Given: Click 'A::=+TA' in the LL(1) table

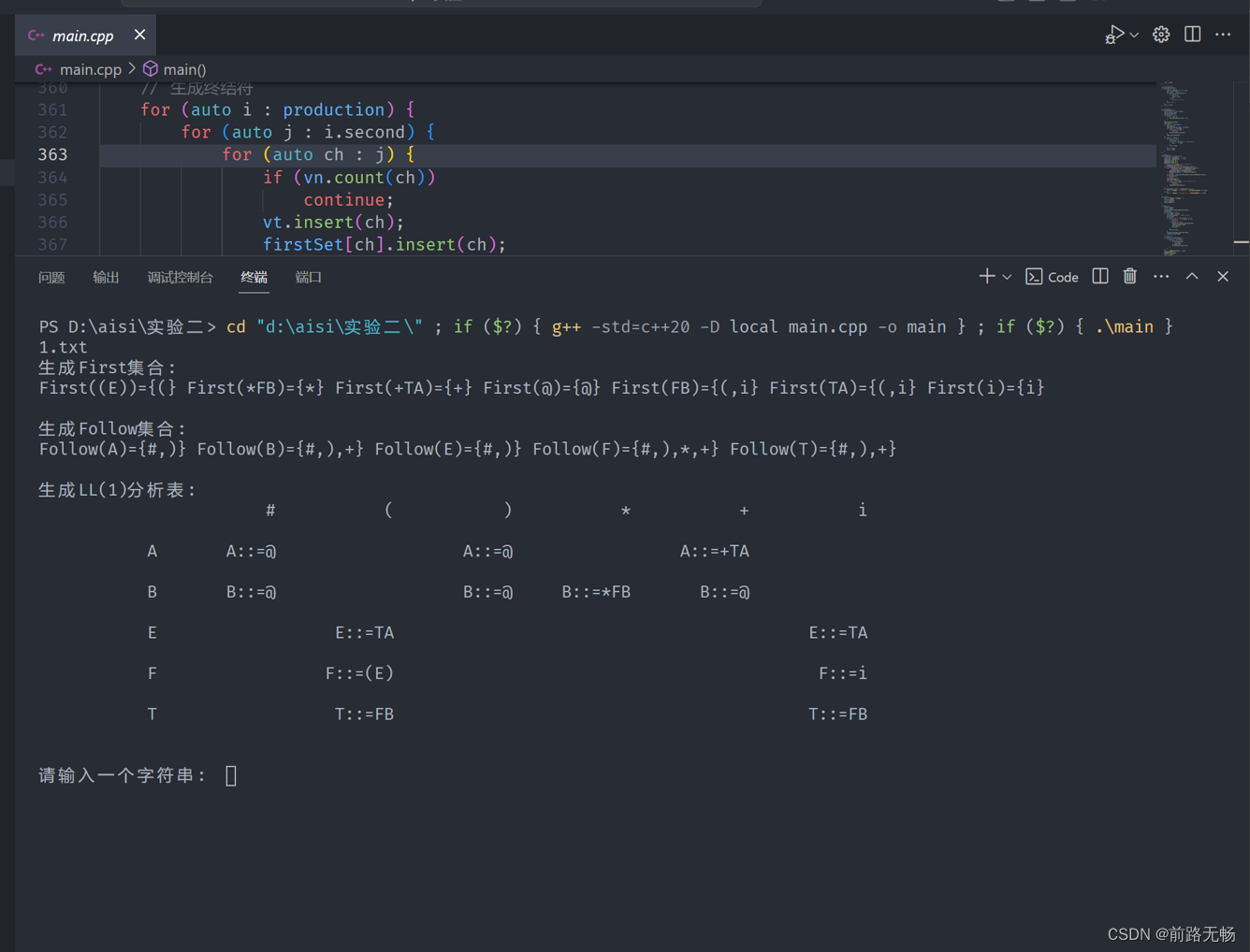Looking at the screenshot, I should [715, 551].
